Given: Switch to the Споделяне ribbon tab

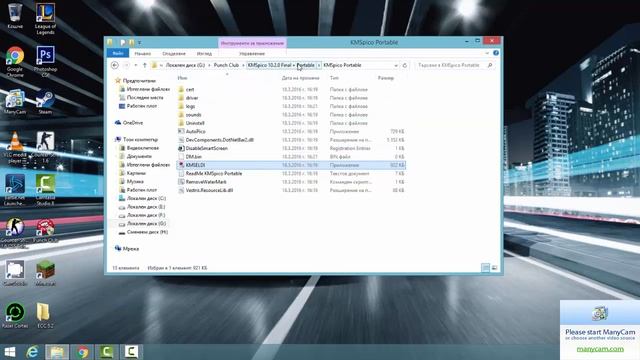Looking at the screenshot, I should click(174, 53).
